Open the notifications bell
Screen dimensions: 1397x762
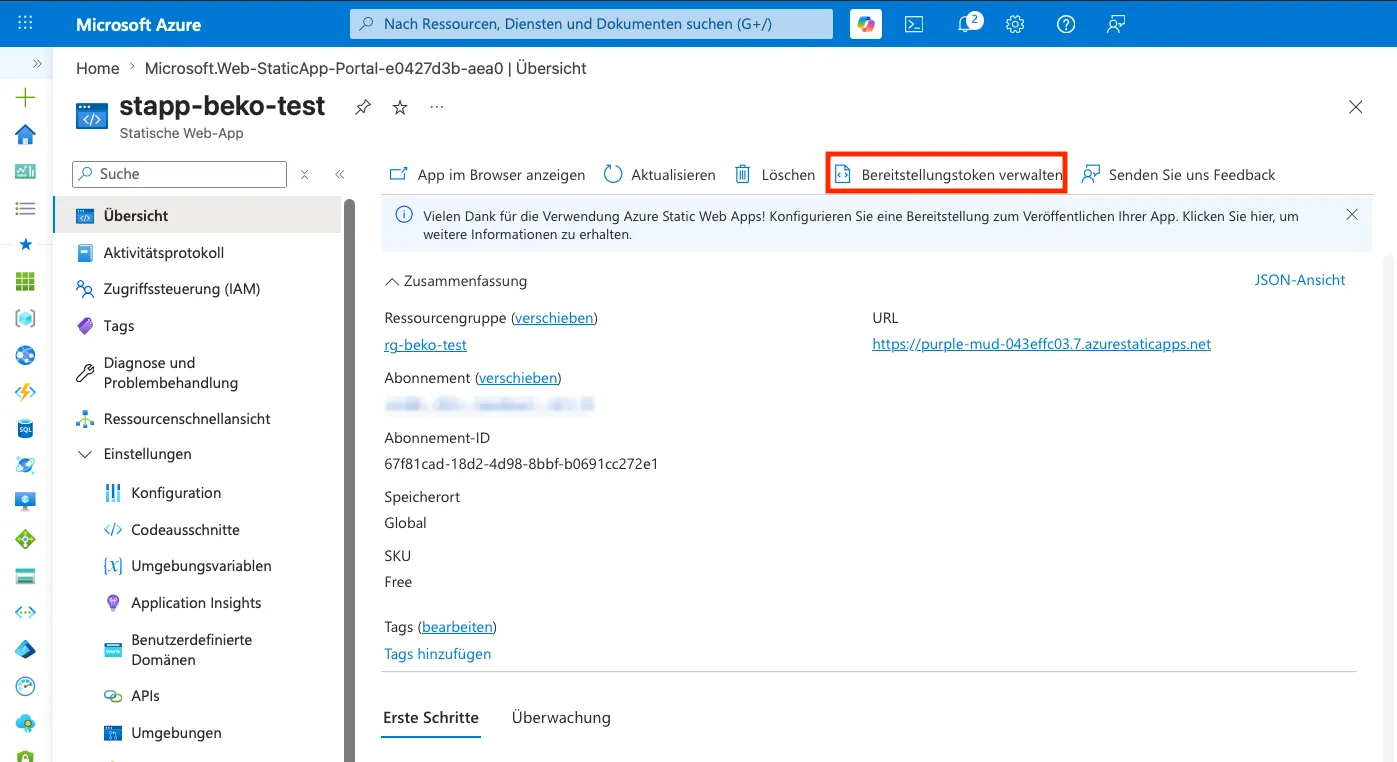pyautogui.click(x=966, y=24)
